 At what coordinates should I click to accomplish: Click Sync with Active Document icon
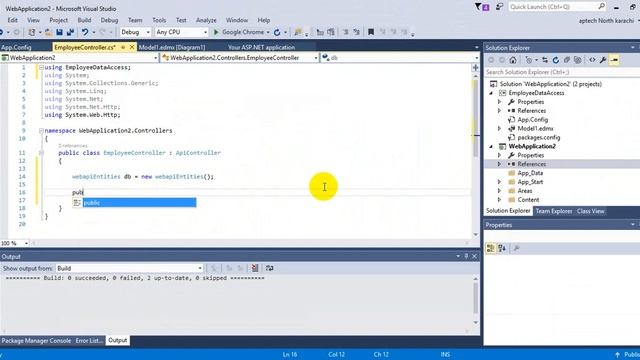(544, 60)
